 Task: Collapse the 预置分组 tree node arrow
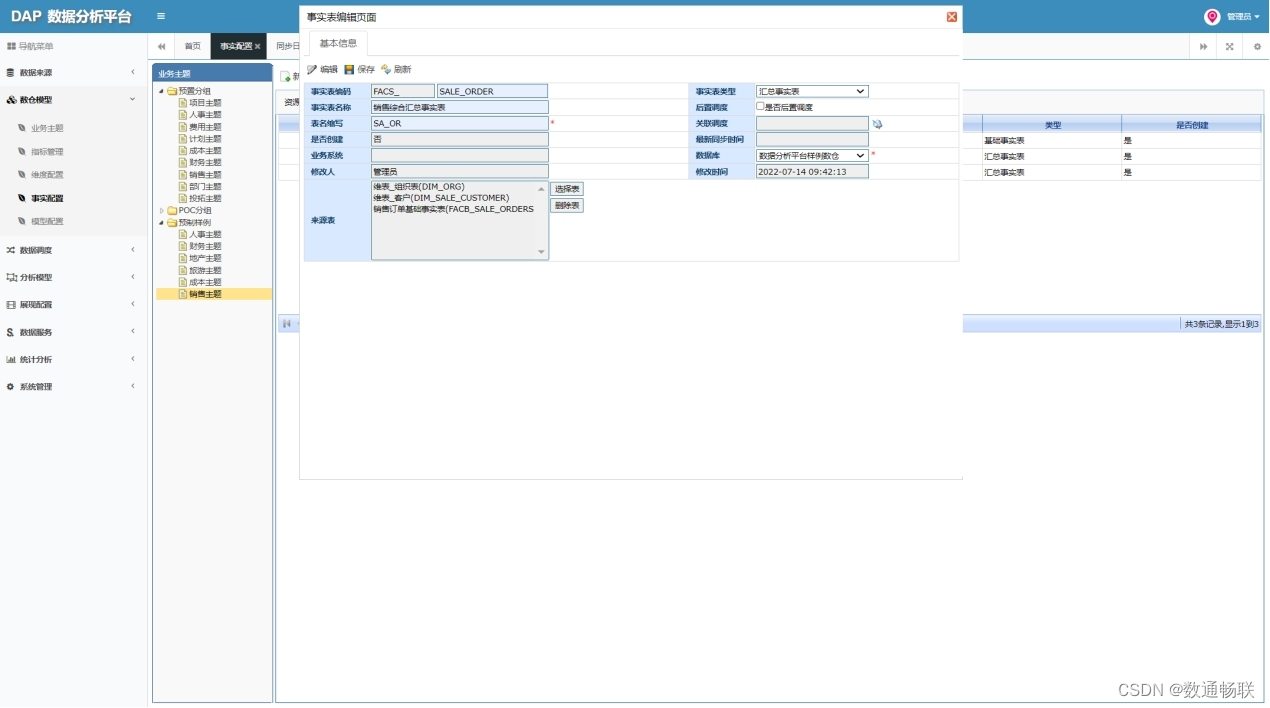[161, 91]
